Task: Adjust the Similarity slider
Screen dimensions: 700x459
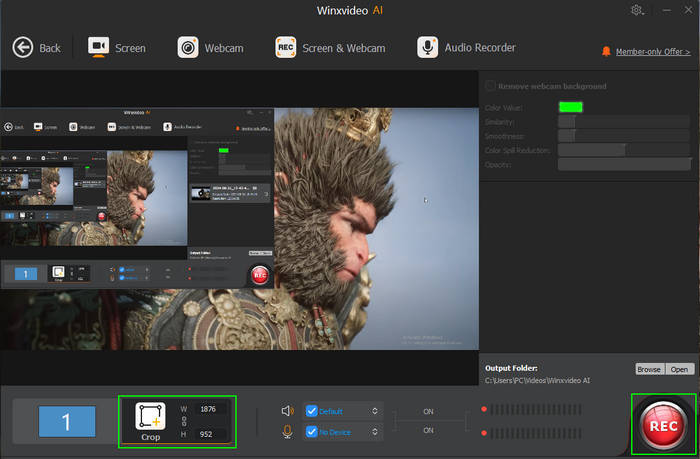Action: click(624, 121)
